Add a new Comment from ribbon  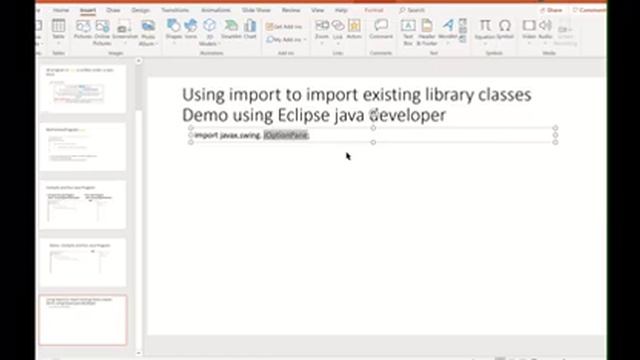point(381,29)
